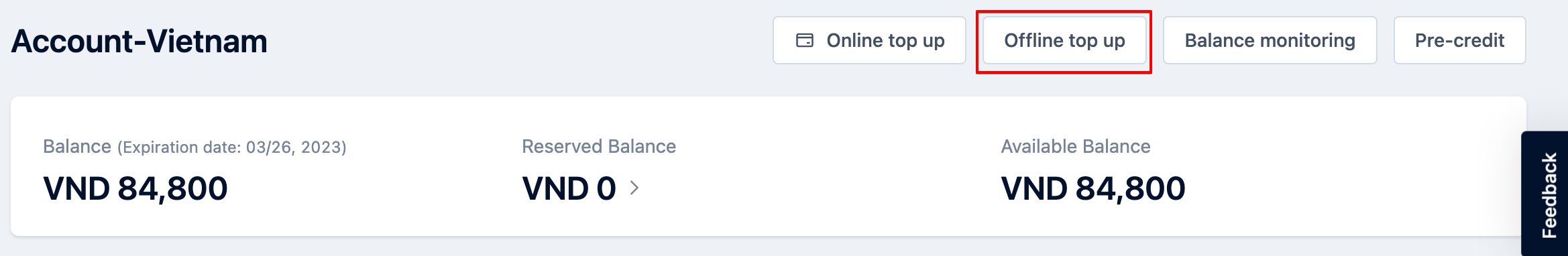The image size is (1568, 256).
Task: Click the VND 84,800 amount under Available Balance
Action: tap(1093, 188)
